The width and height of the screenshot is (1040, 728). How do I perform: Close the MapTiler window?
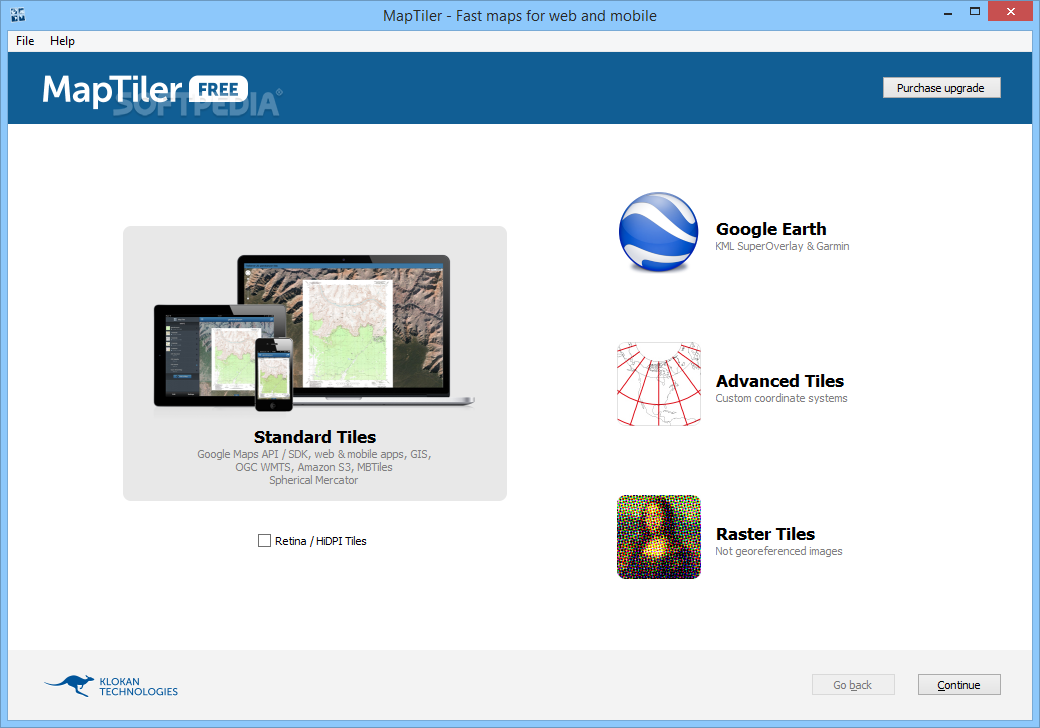tap(1011, 11)
